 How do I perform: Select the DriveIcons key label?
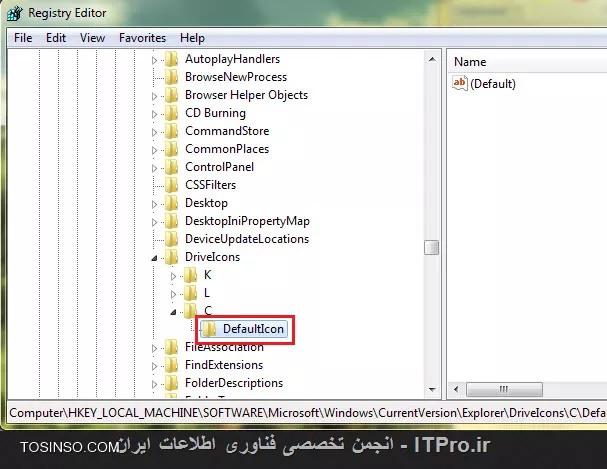point(212,257)
